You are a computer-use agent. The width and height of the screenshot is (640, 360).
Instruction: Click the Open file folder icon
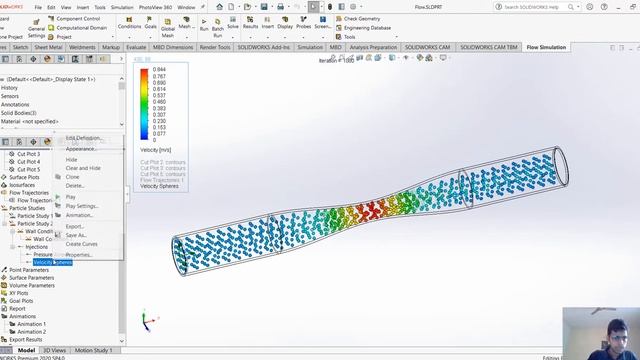[247, 7]
